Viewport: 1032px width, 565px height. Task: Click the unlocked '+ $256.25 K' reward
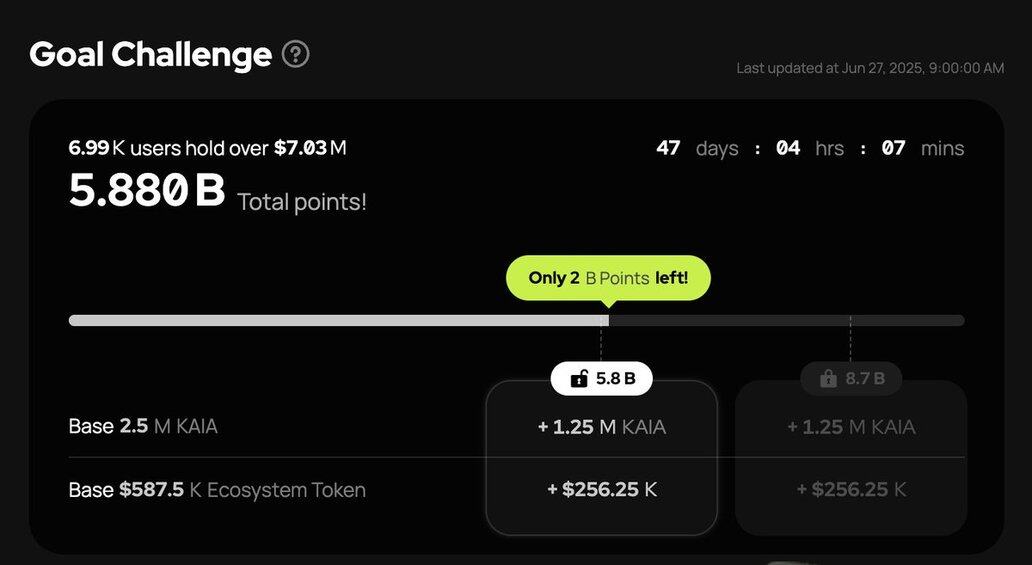(602, 490)
